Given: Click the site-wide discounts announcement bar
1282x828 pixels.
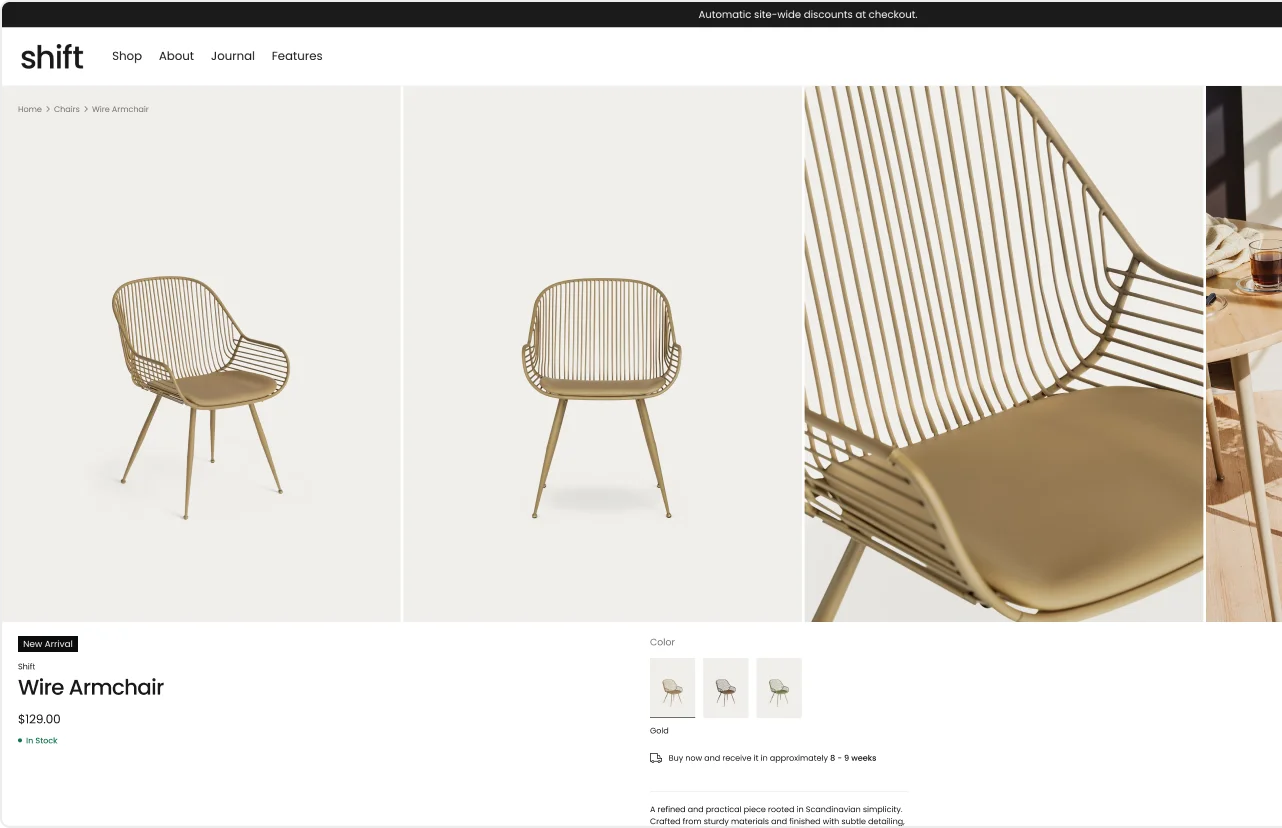Looking at the screenshot, I should click(x=807, y=14).
